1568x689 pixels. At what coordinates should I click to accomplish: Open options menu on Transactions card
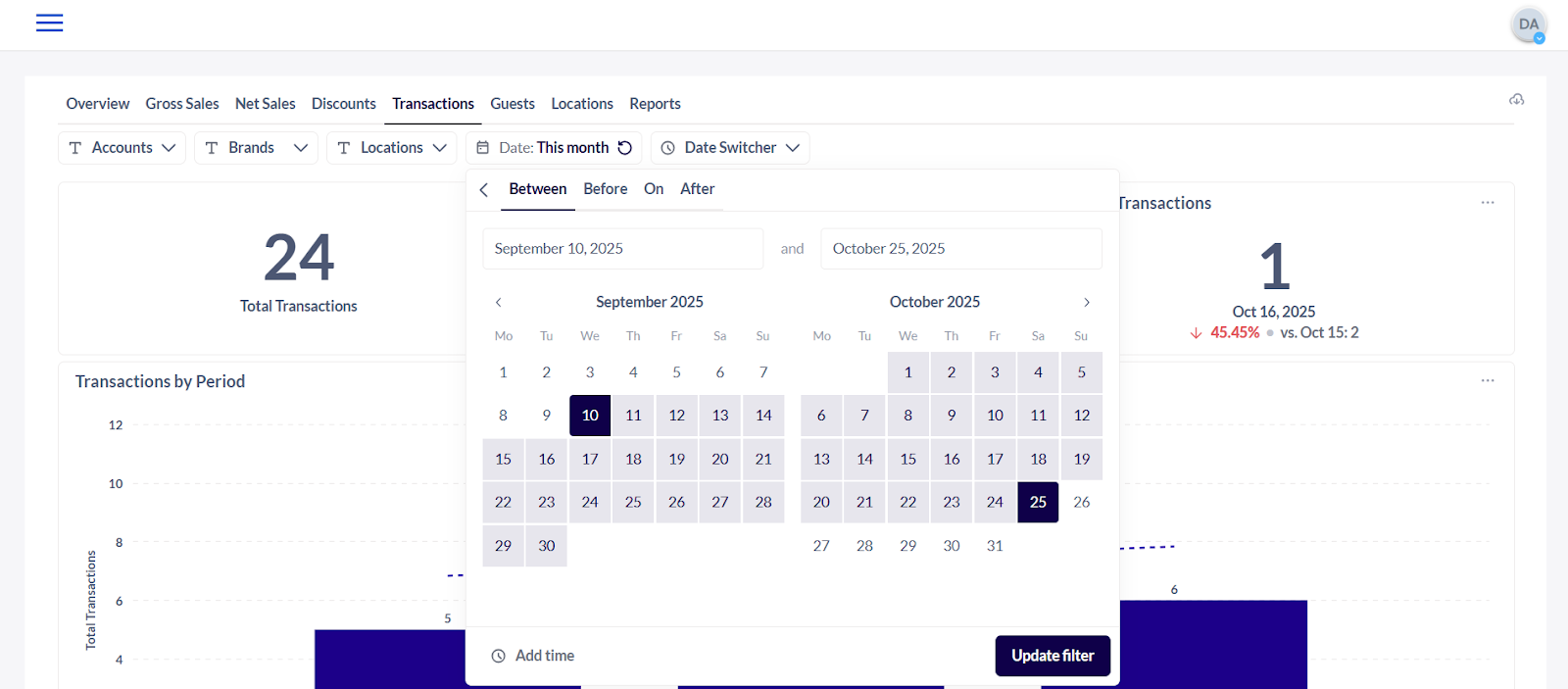[1487, 203]
